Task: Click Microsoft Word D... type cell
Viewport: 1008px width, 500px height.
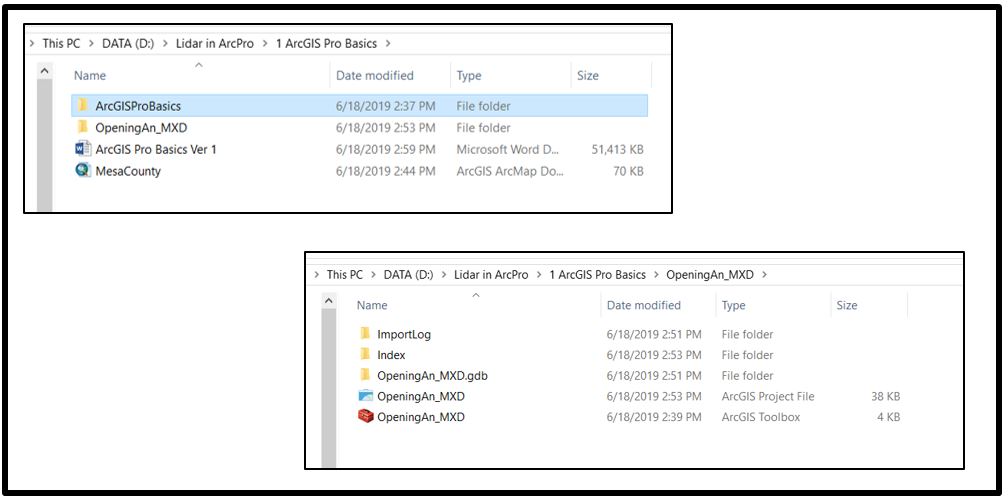Action: tap(508, 150)
